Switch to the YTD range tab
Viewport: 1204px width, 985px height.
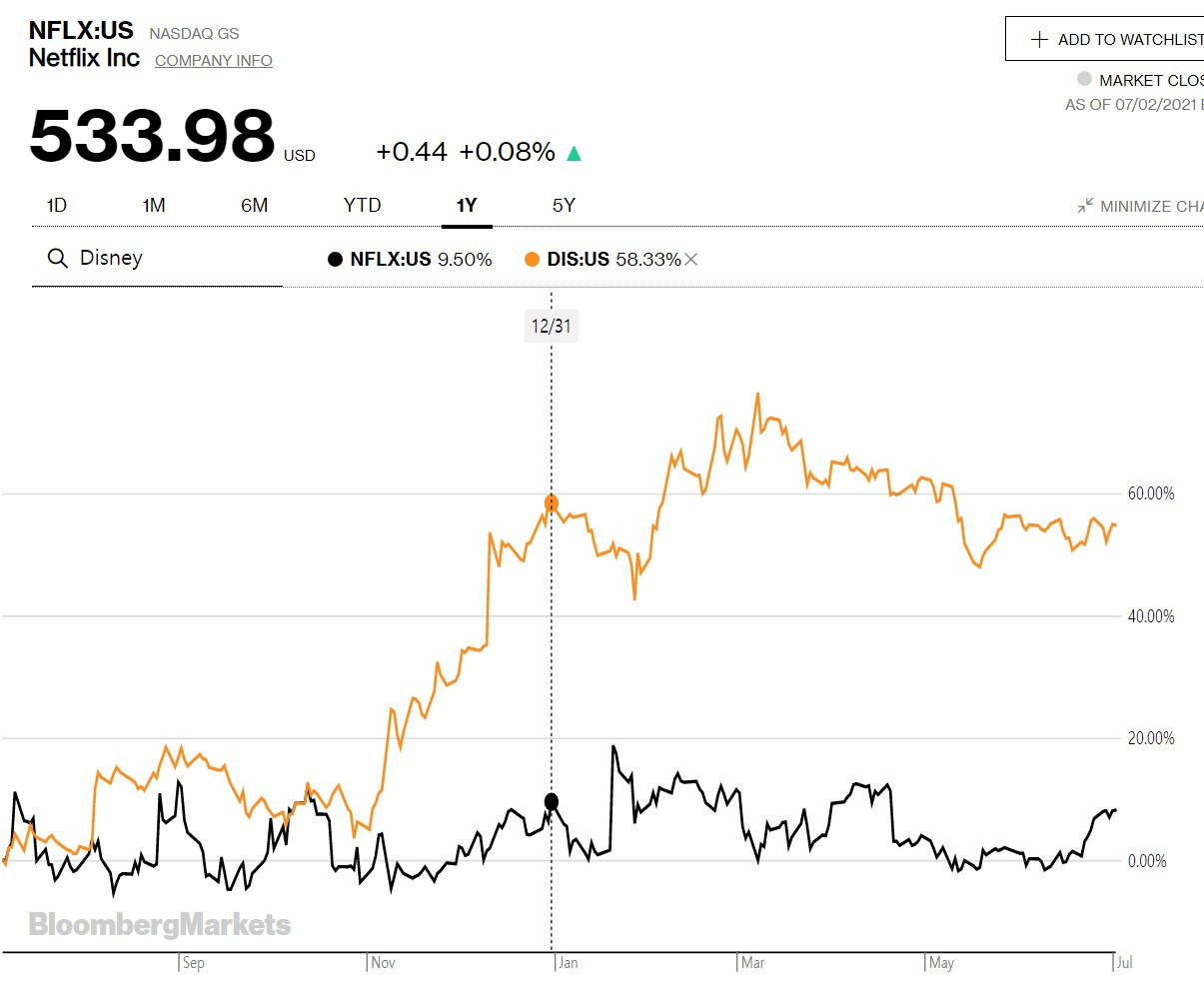pyautogui.click(x=363, y=205)
